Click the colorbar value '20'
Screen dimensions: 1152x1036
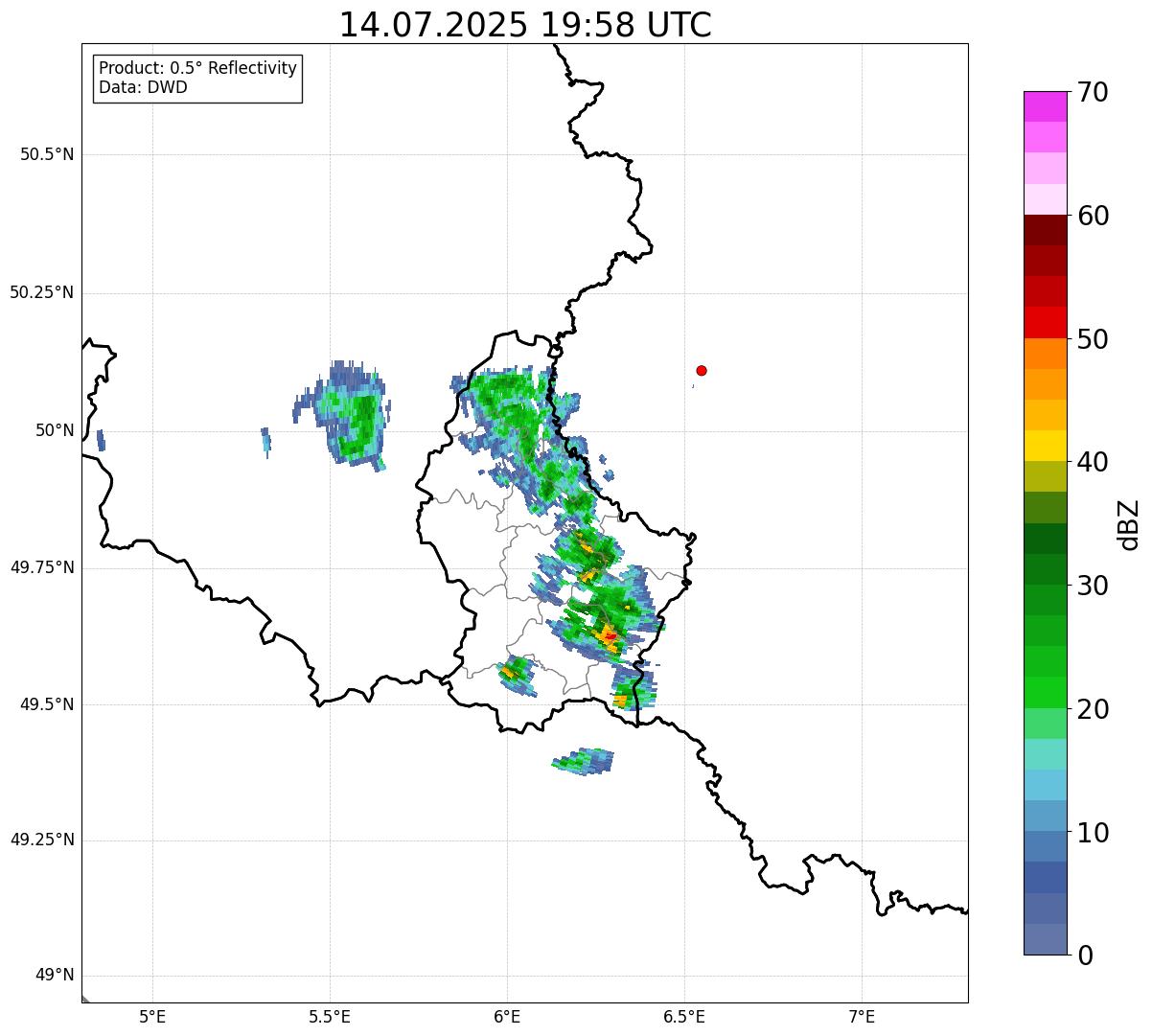click(x=1093, y=709)
